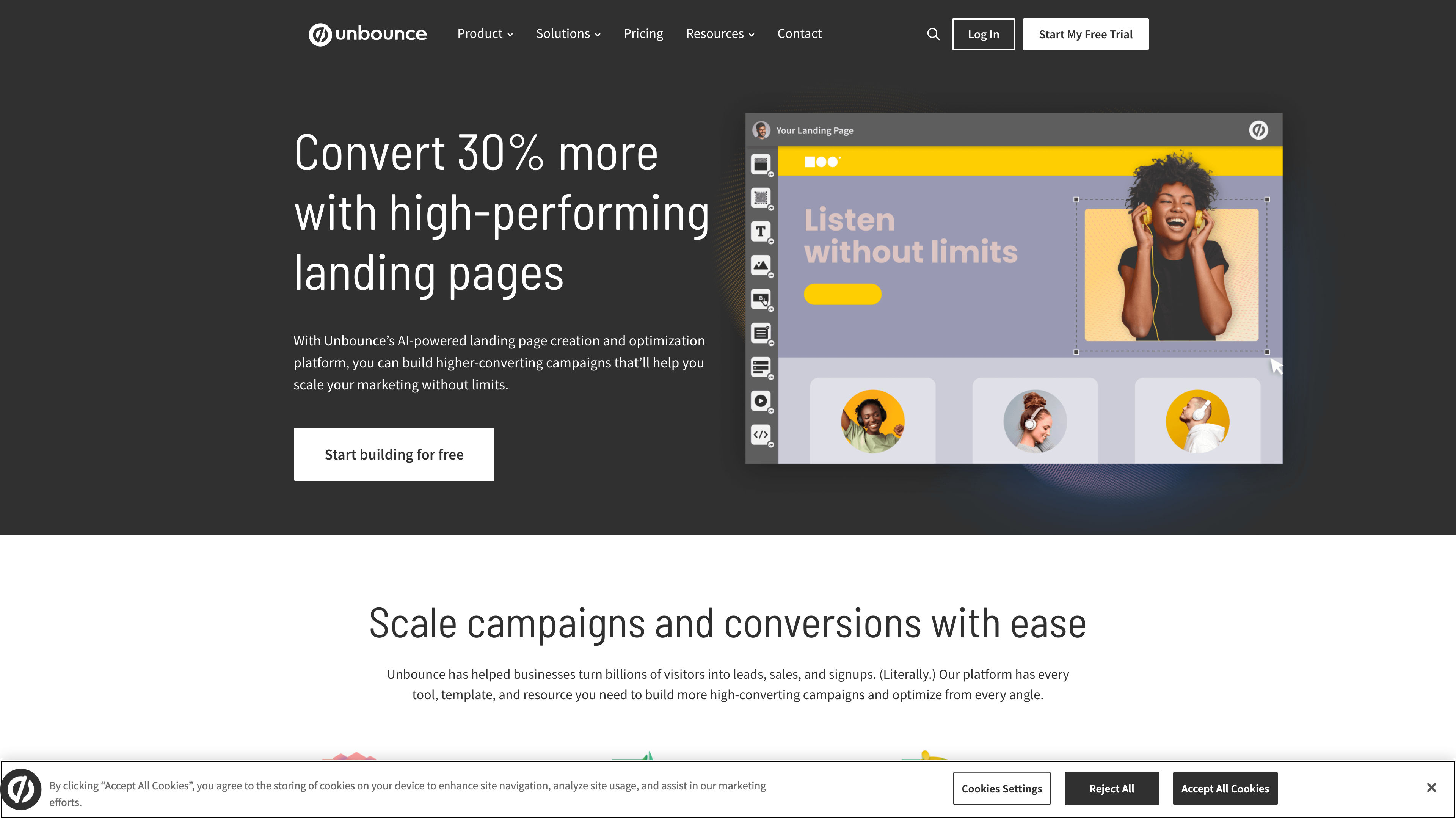Viewport: 1456px width, 819px height.
Task: Dismiss the cookie consent banner
Action: (x=1431, y=788)
